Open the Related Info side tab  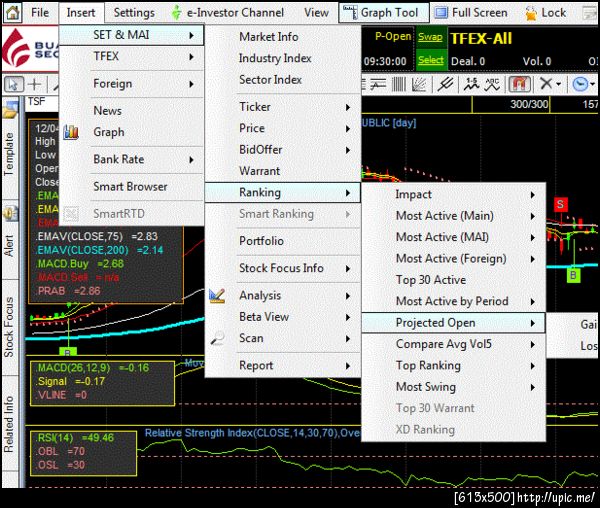[9, 424]
